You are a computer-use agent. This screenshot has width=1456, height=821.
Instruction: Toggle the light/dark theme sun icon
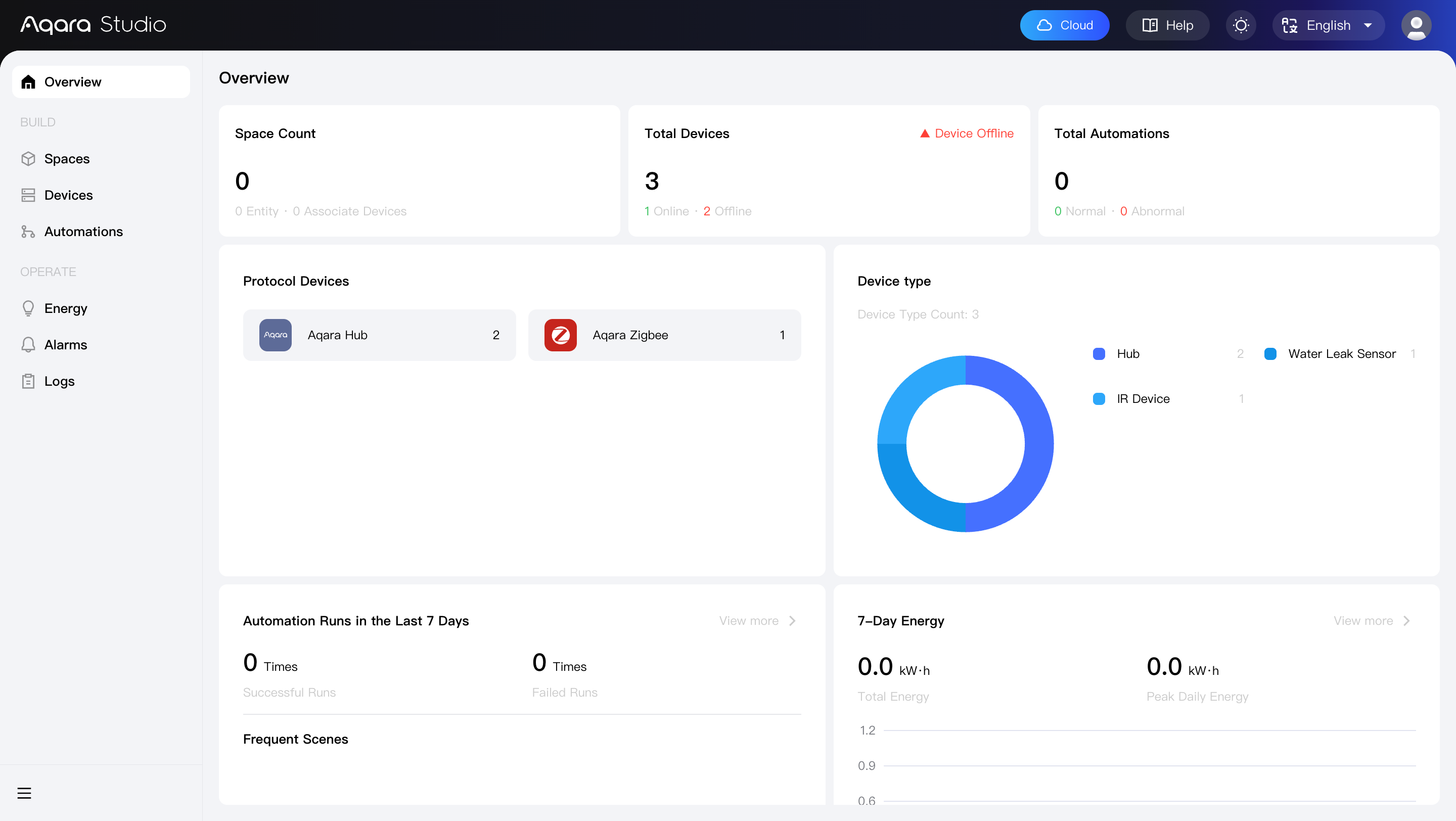click(x=1241, y=25)
